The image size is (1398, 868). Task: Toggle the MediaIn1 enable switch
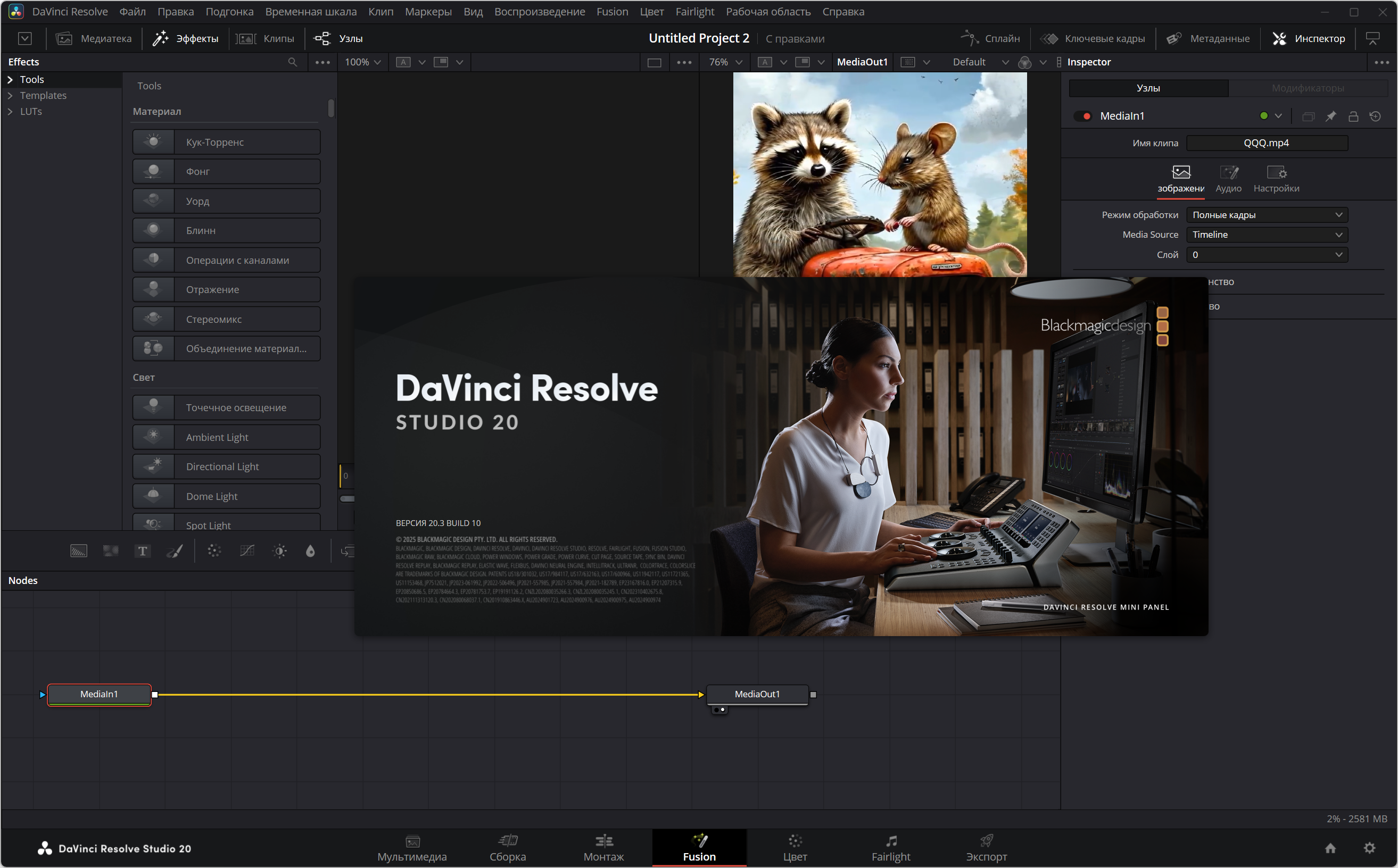pyautogui.click(x=1083, y=116)
